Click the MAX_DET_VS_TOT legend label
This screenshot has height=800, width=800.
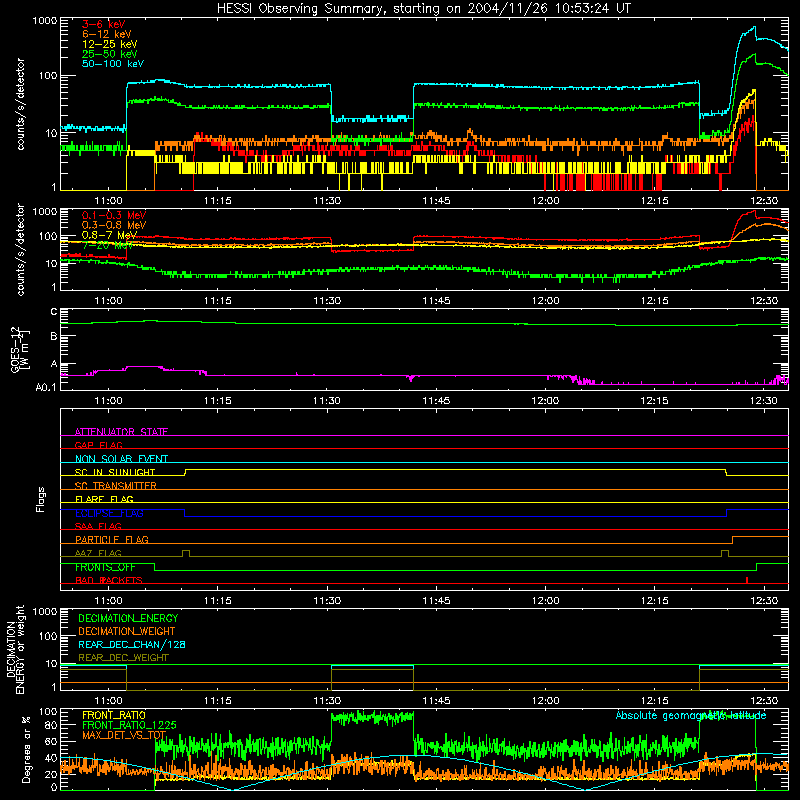[x=124, y=735]
